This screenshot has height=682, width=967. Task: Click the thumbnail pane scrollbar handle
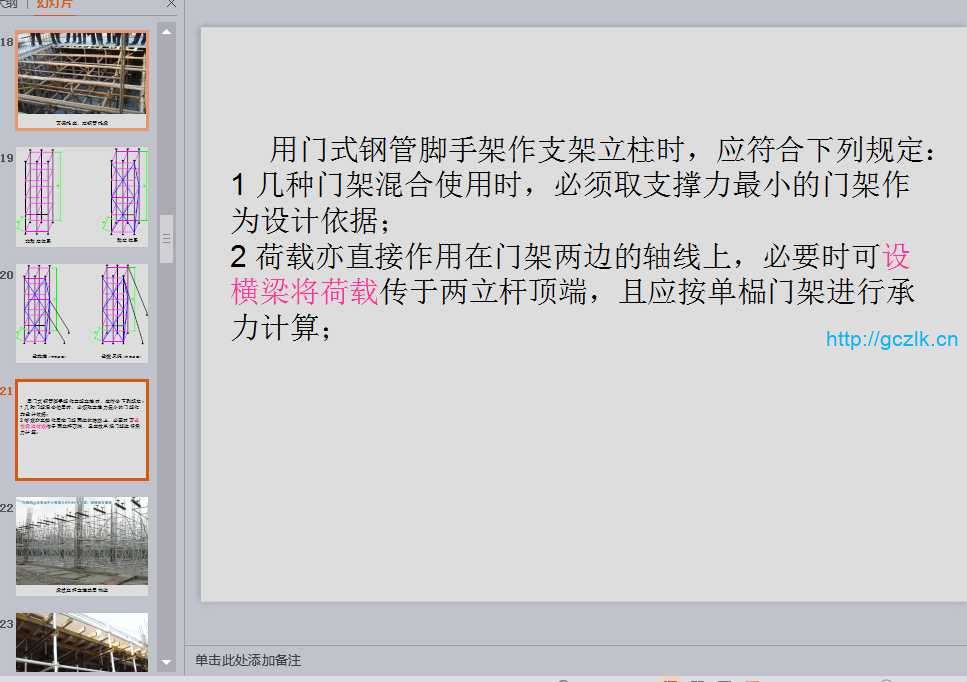click(x=167, y=239)
